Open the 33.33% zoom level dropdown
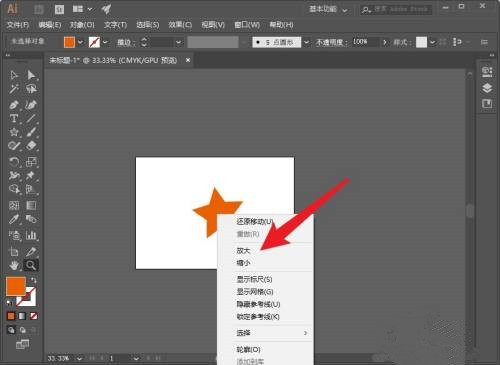Screen dimensions: 500x365 79,359
